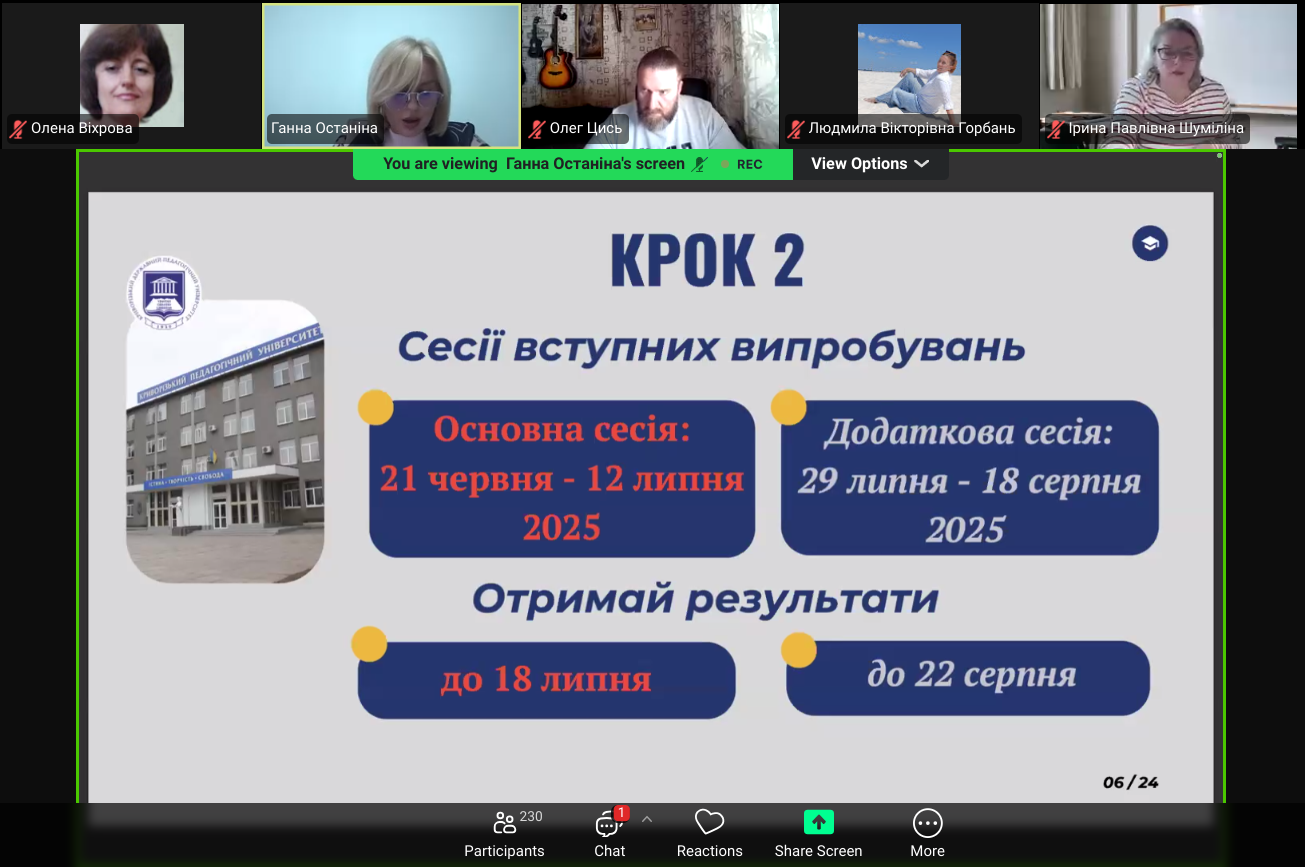Click muted mic icon beside Людмила Вікторівна Горбань
The height and width of the screenshot is (867, 1305).
coord(796,129)
